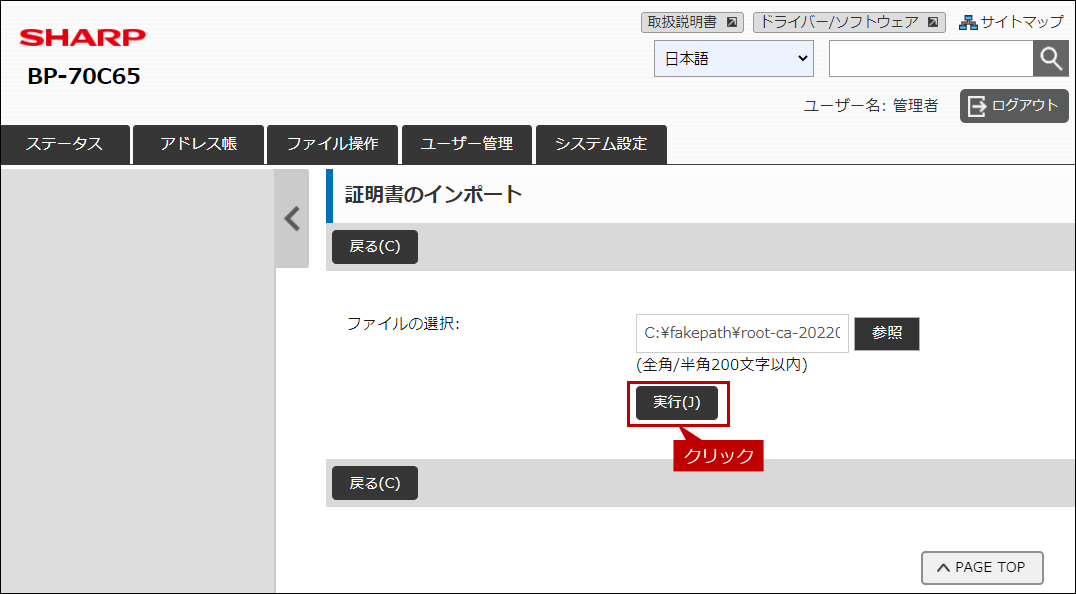Click the top 戻る(C) back button

pos(375,247)
